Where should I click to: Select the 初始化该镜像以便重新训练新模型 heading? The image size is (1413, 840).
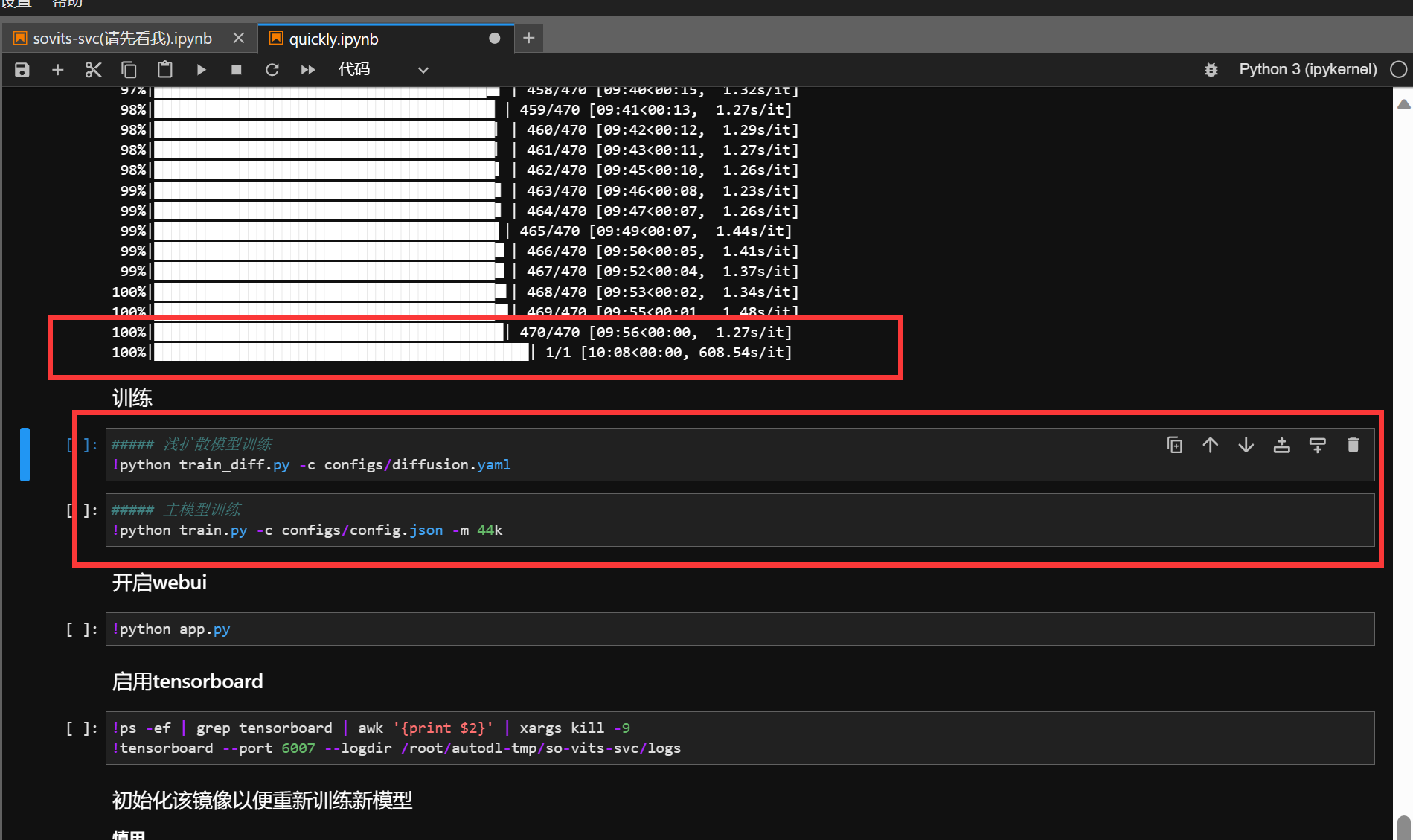[262, 801]
